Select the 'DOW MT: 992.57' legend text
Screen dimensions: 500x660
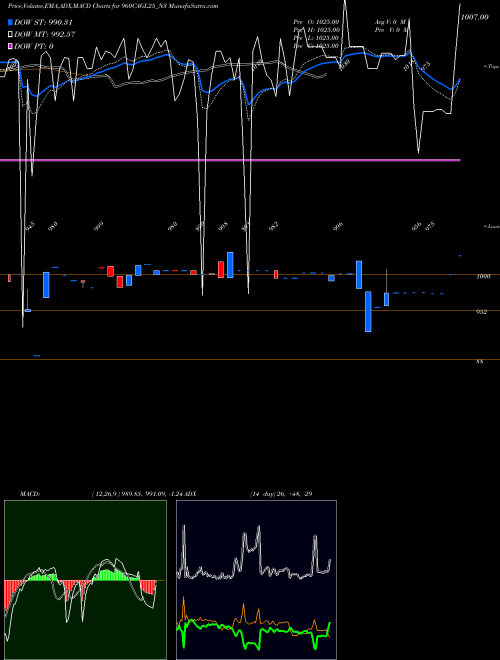(x=44, y=34)
